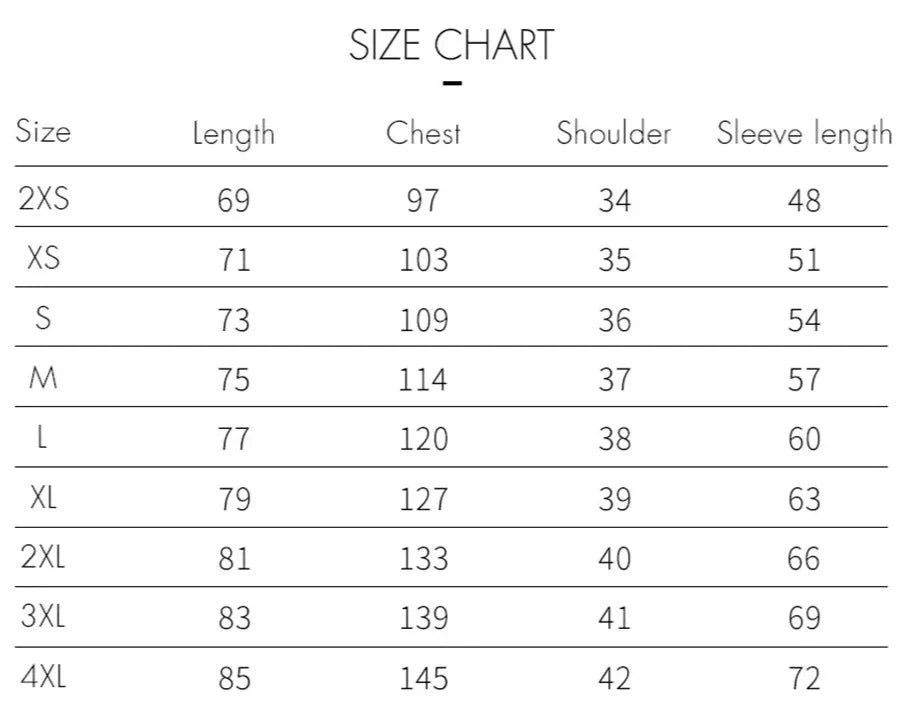Select chest value 145 in 4XL row
Image resolution: width=898 pixels, height=725 pixels.
coord(424,679)
